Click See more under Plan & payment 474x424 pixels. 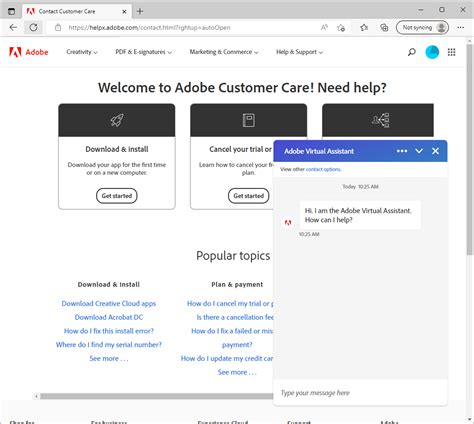coord(237,372)
